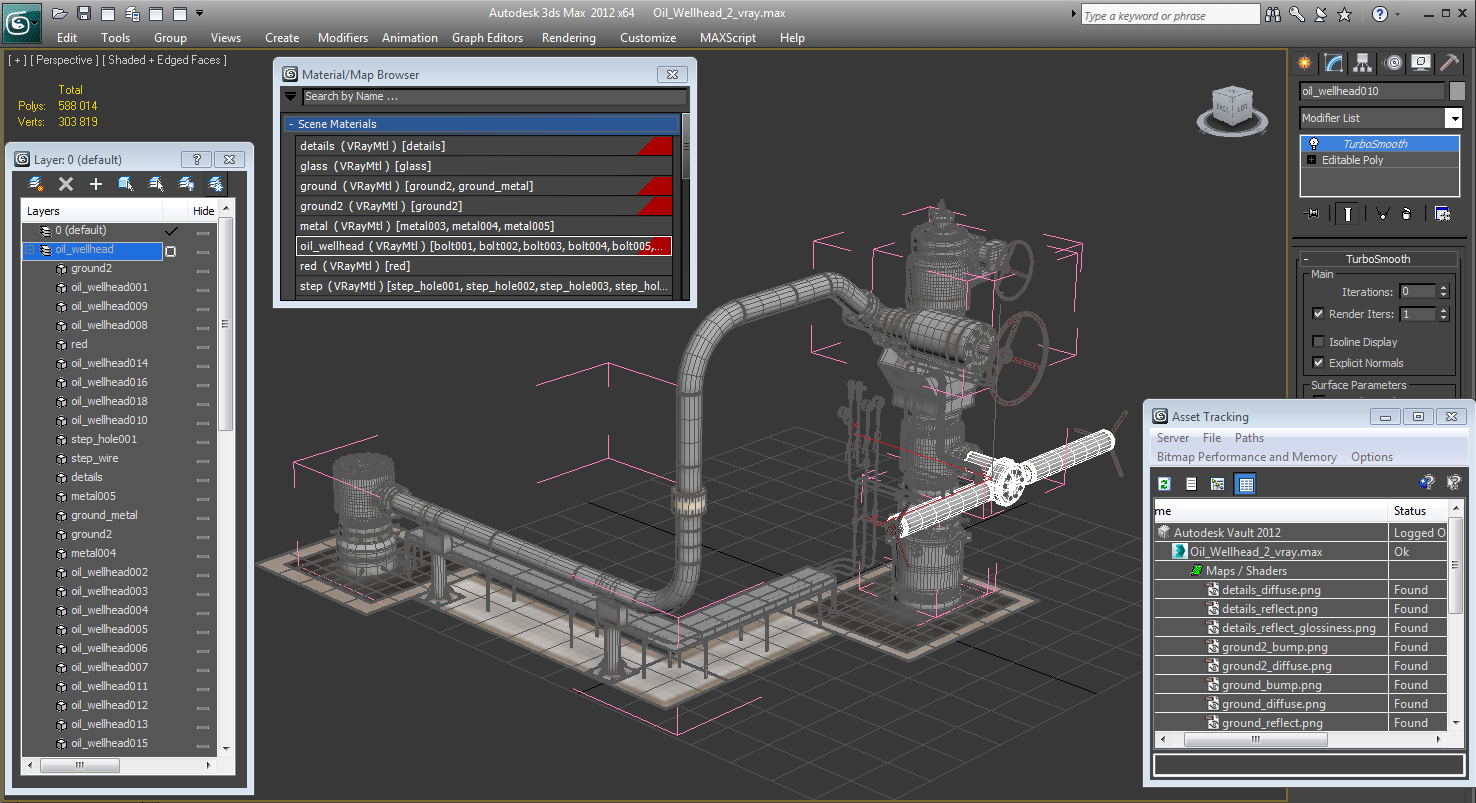Screen dimensions: 1476x803
Task: Open the Hierarchy command panel tab
Action: pyautogui.click(x=1363, y=63)
